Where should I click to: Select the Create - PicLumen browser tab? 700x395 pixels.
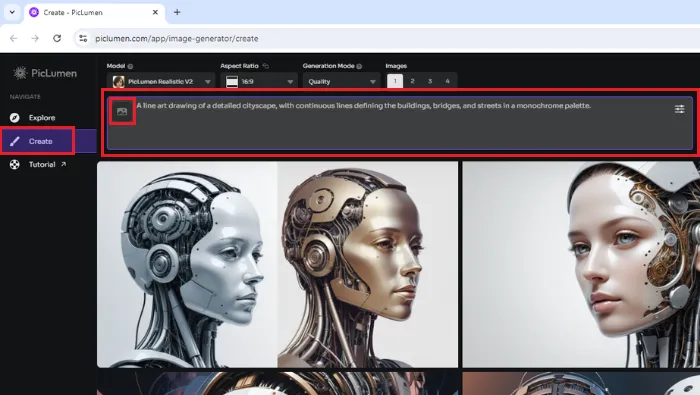point(94,12)
